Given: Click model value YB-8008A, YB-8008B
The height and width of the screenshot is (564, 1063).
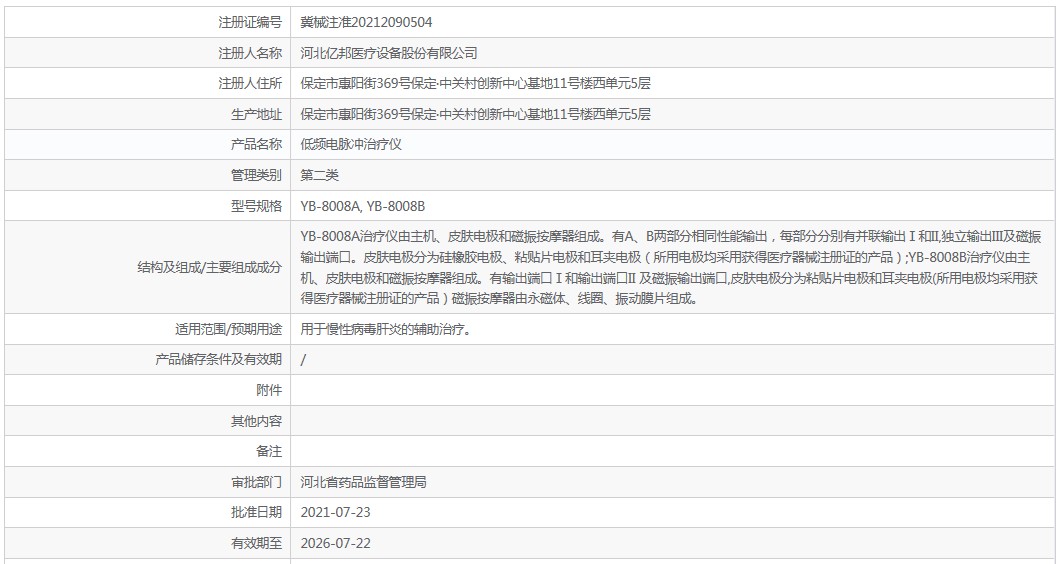Looking at the screenshot, I should coord(363,206).
